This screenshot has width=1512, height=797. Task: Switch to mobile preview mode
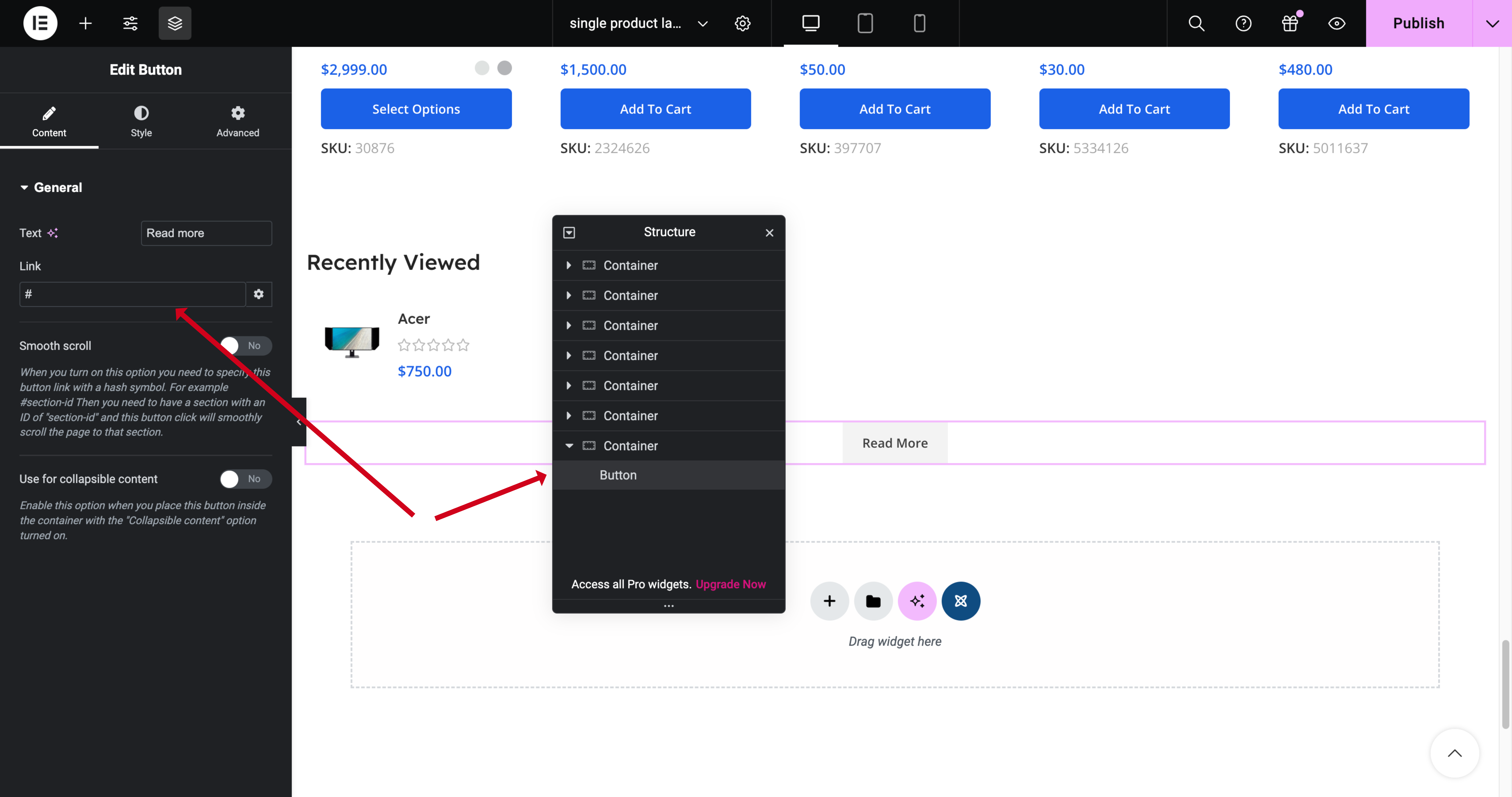pos(920,24)
